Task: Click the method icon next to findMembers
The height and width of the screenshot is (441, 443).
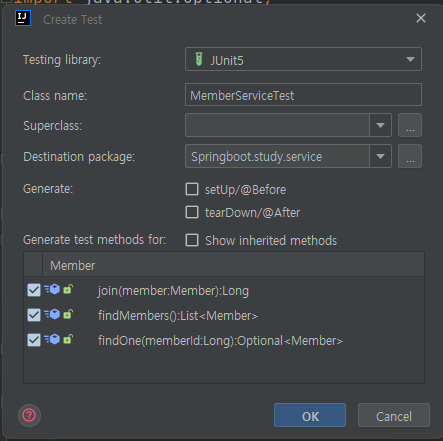Action: pos(52,314)
